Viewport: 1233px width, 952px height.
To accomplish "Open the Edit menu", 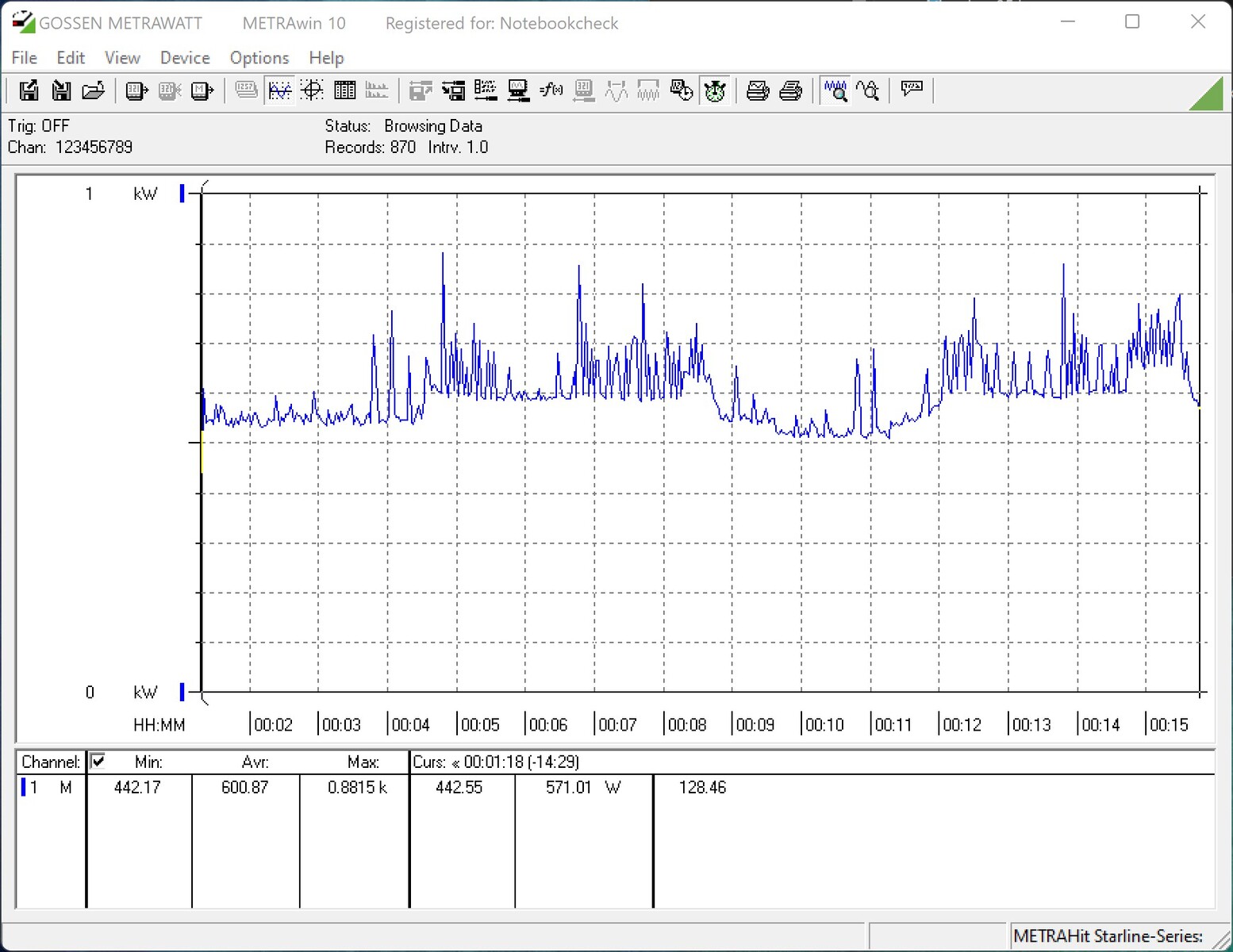I will coord(71,58).
